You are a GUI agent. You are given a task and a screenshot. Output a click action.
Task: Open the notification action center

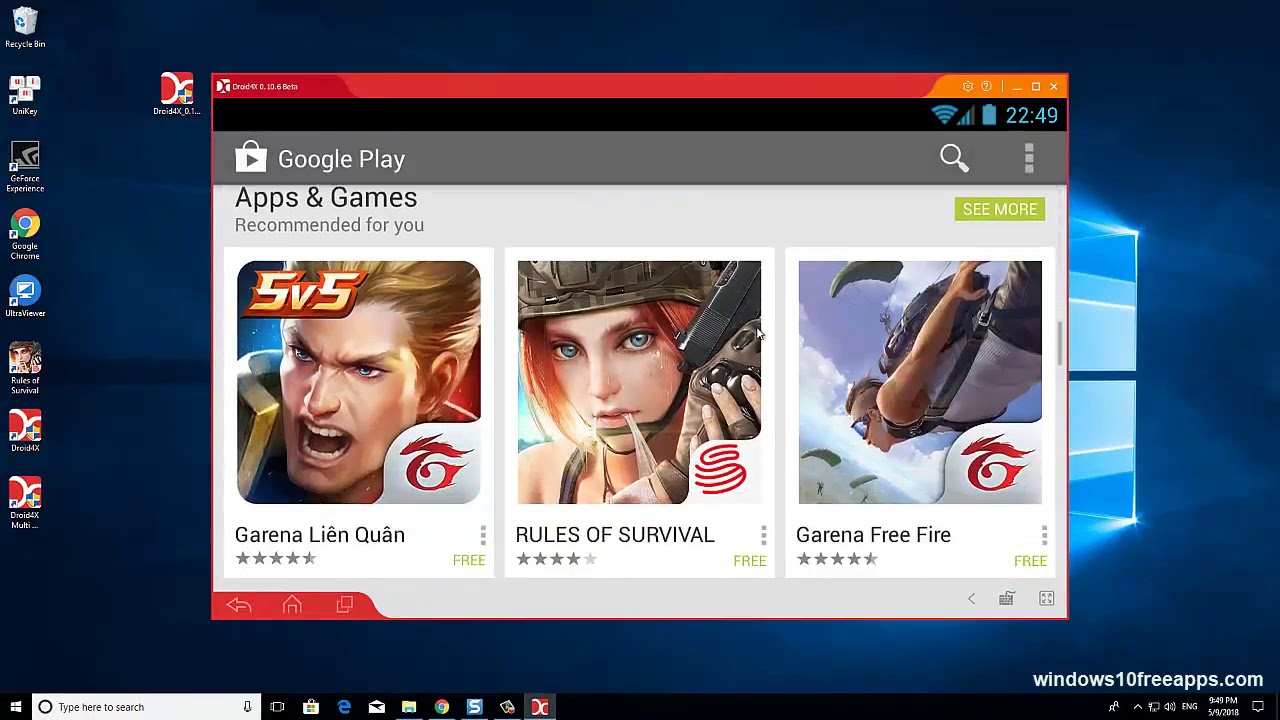tap(1258, 707)
